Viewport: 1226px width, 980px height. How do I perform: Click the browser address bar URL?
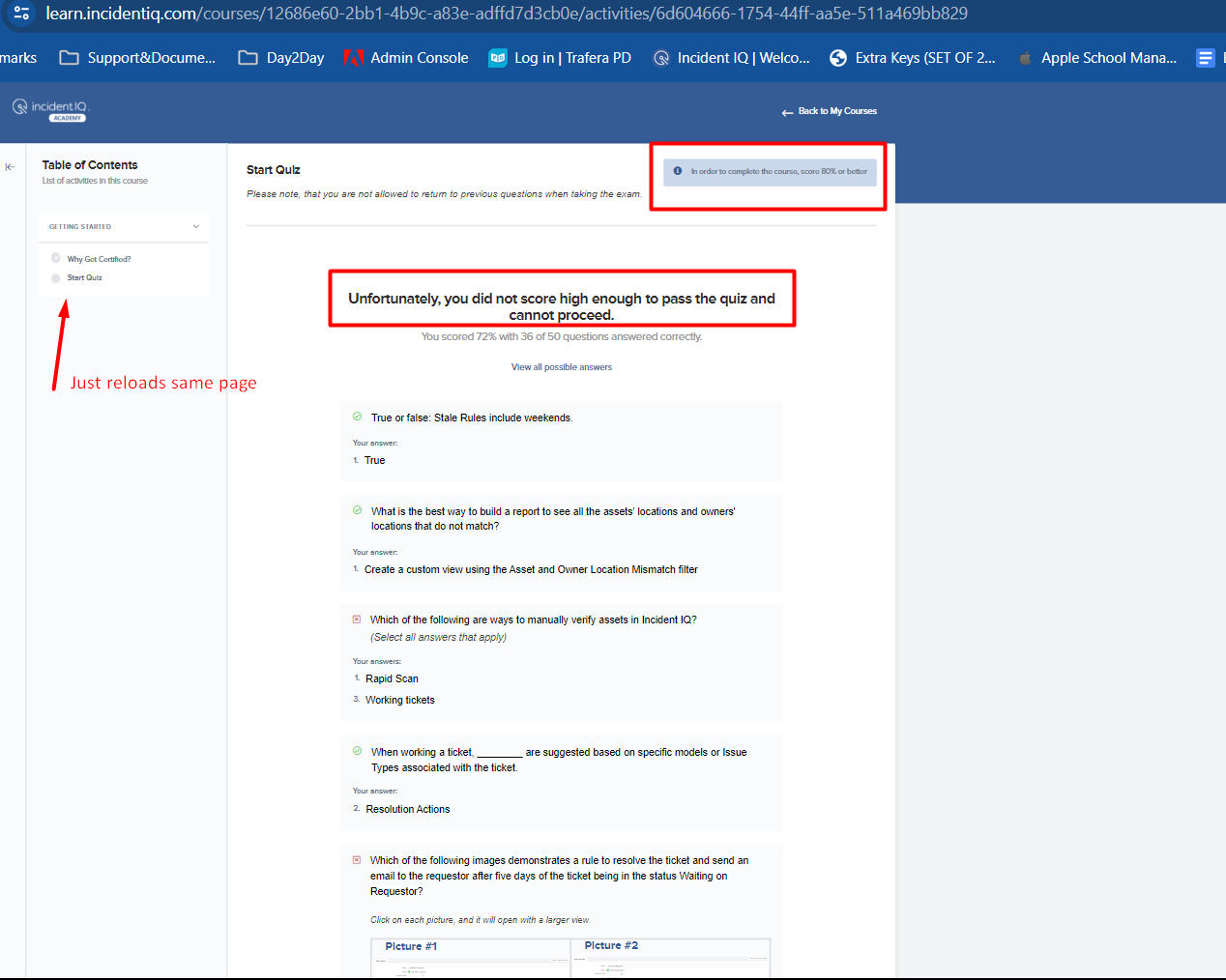(507, 14)
